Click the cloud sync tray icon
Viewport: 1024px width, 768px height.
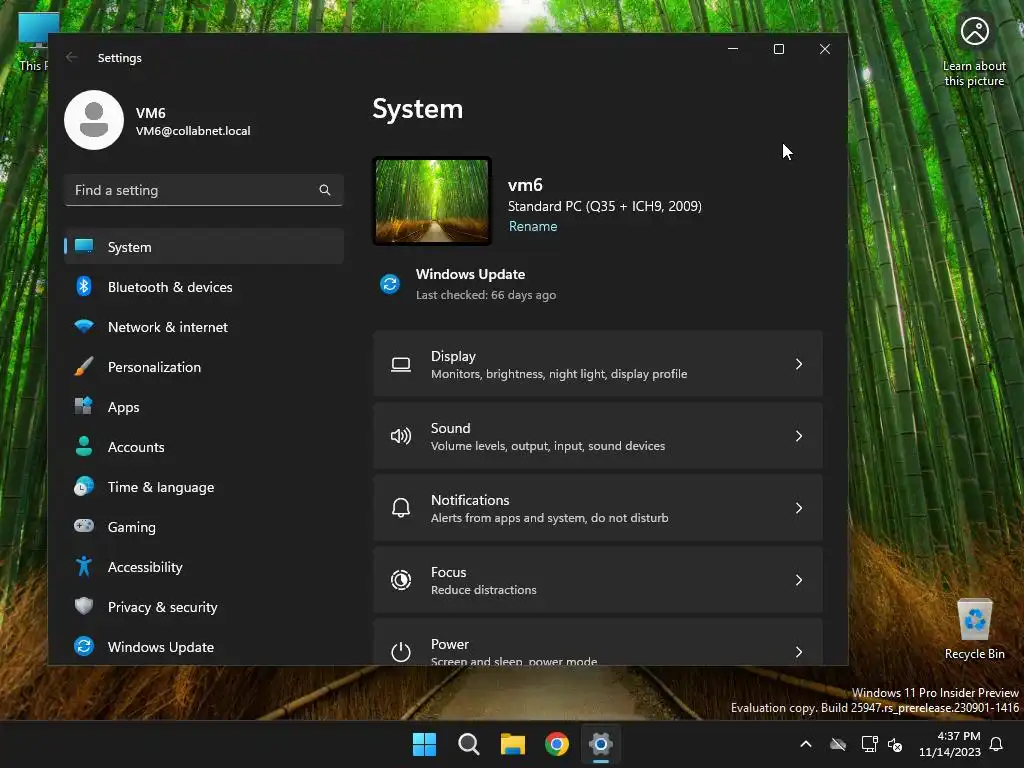point(838,744)
